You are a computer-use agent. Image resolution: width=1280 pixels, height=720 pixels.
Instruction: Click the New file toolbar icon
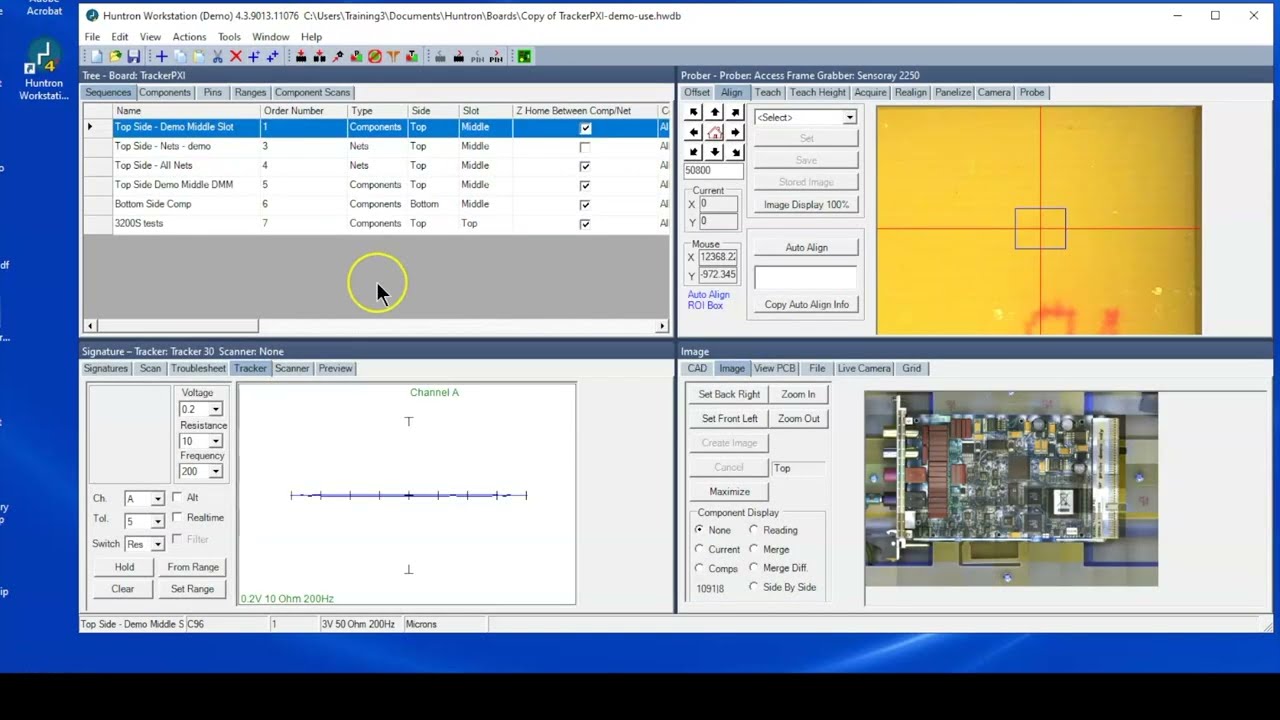[96, 56]
